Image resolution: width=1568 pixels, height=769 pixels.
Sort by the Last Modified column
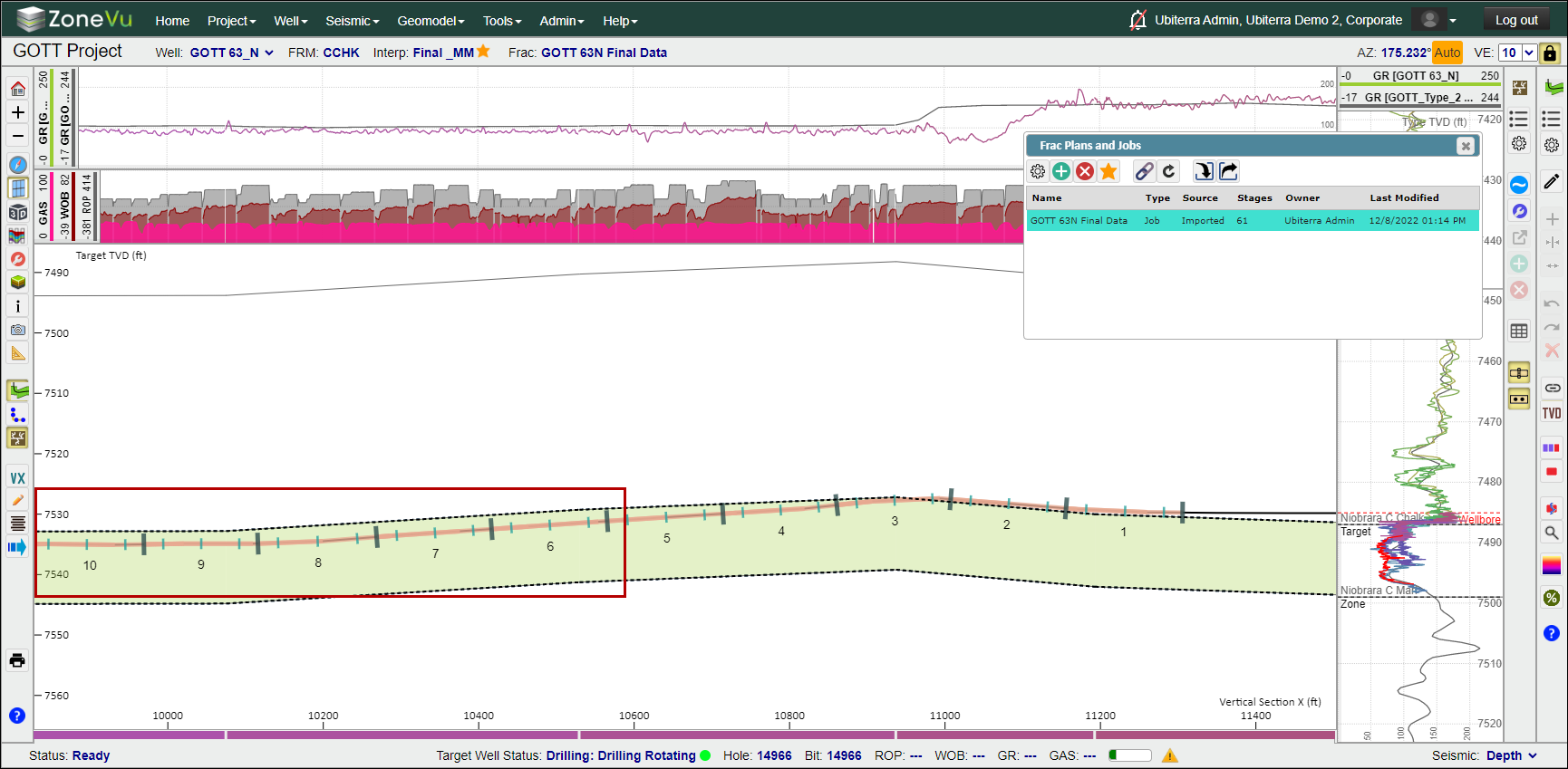click(1404, 197)
